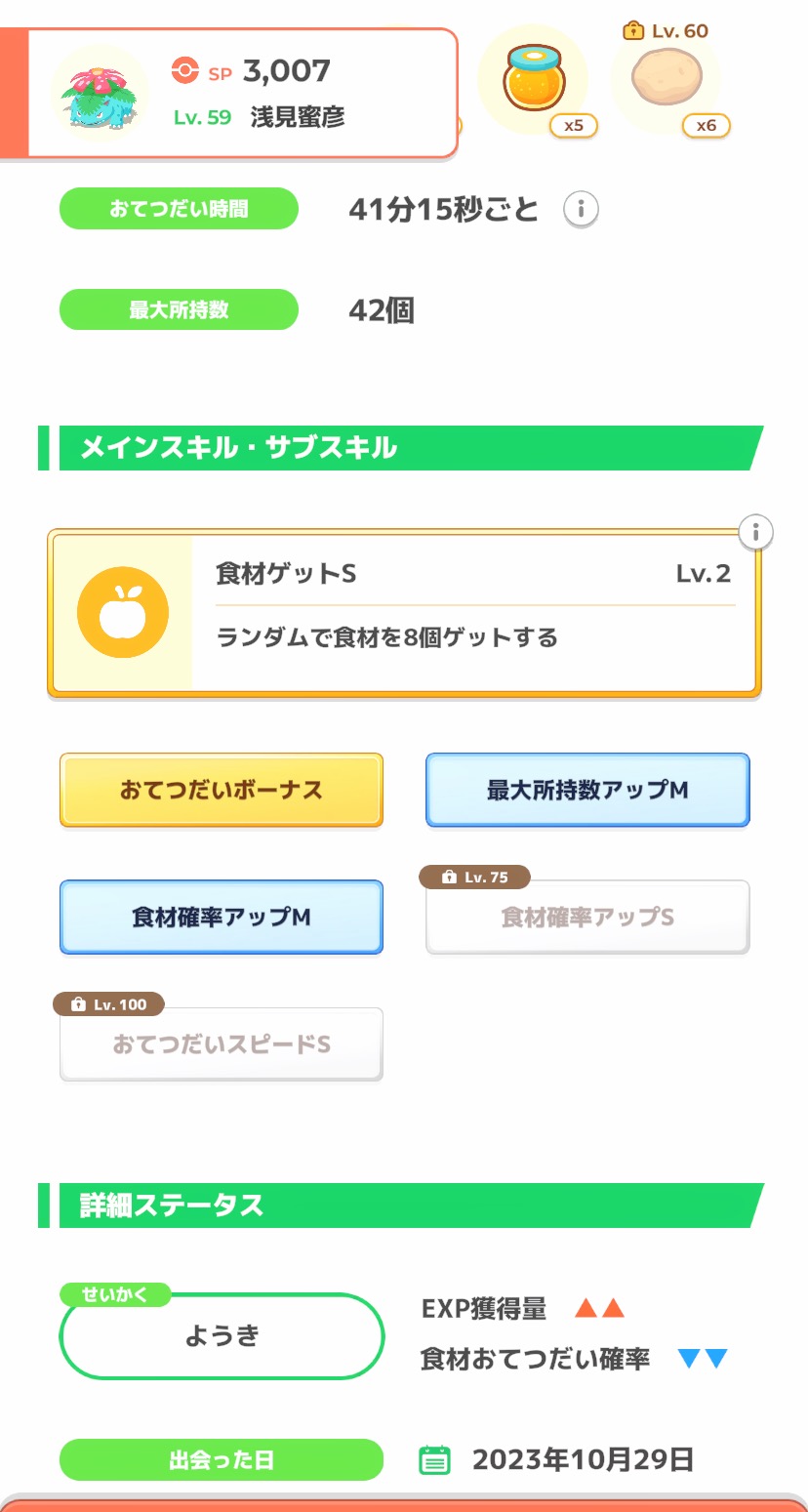Tap the orange apple main skill icon
The height and width of the screenshot is (1512, 808).
click(123, 613)
